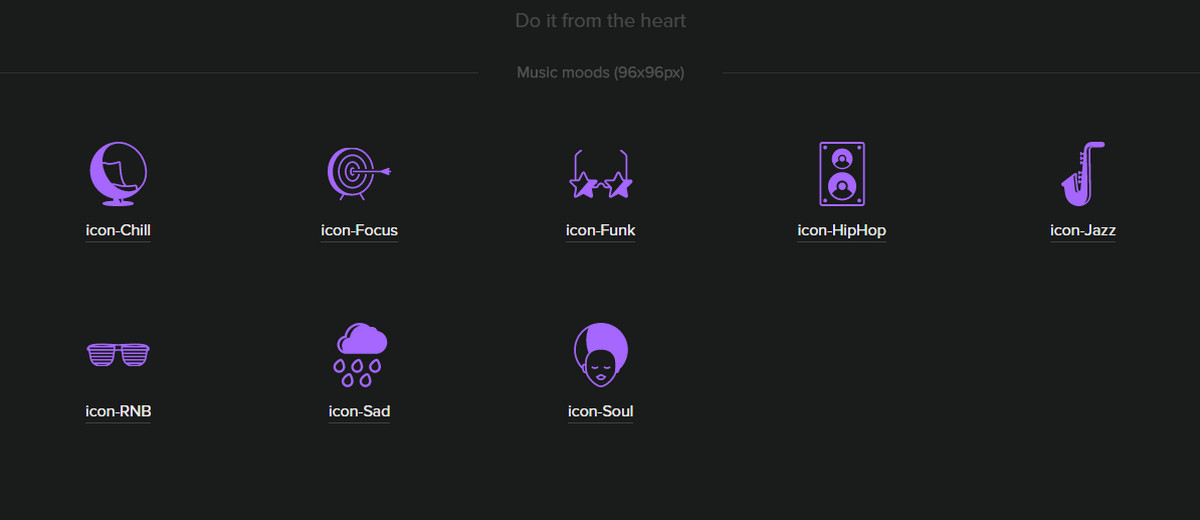
Task: Select the HipHop speaker icon
Action: point(841,173)
